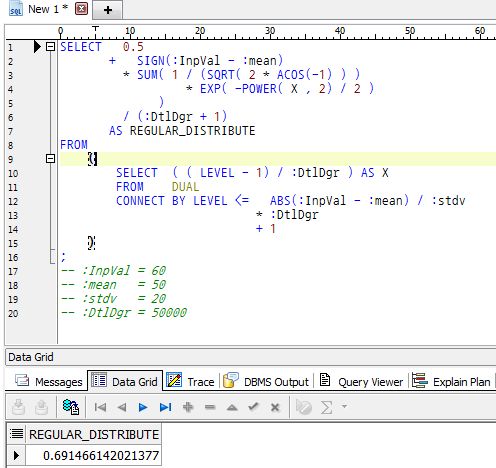Click the comment :InpVal = 60
The width and height of the screenshot is (496, 468).
pos(113,270)
